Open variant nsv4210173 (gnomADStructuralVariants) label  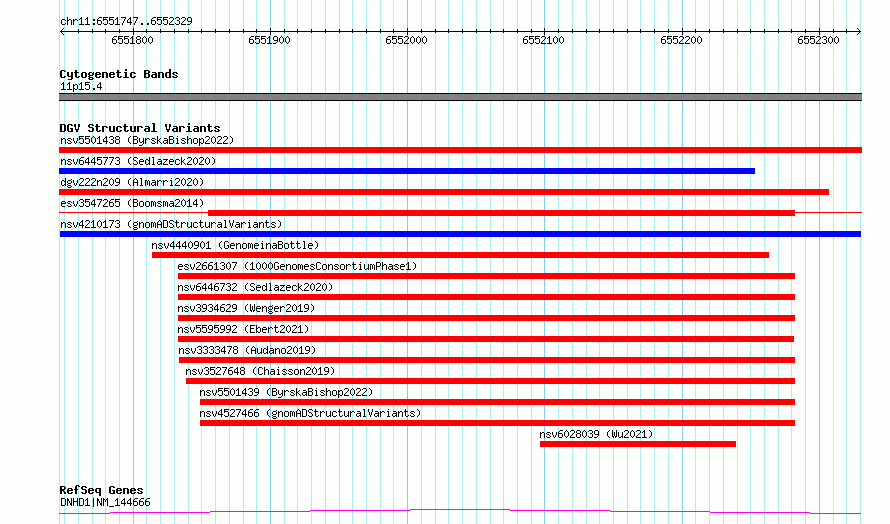pos(171,224)
